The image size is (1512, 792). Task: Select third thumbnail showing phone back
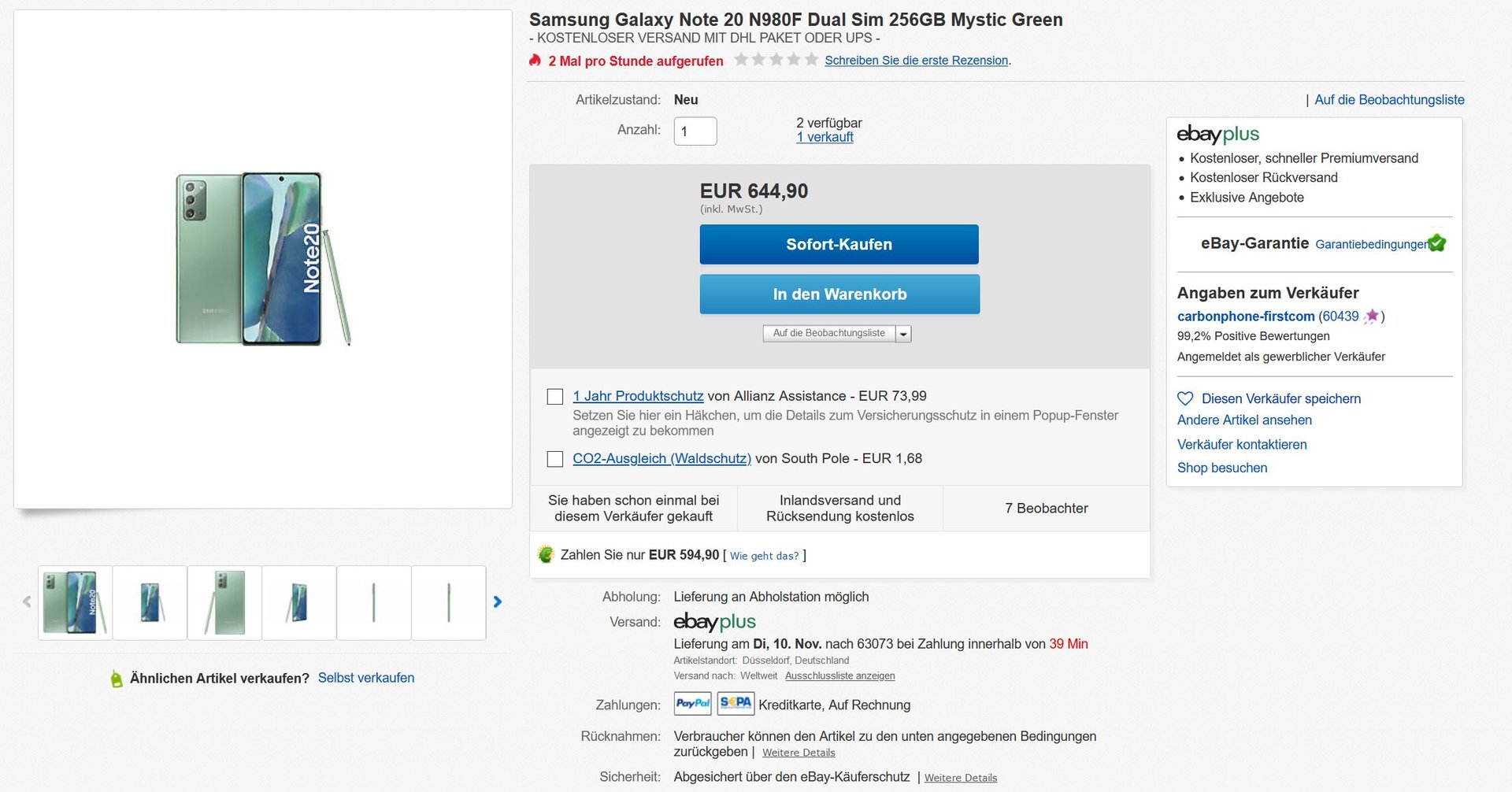coord(224,603)
